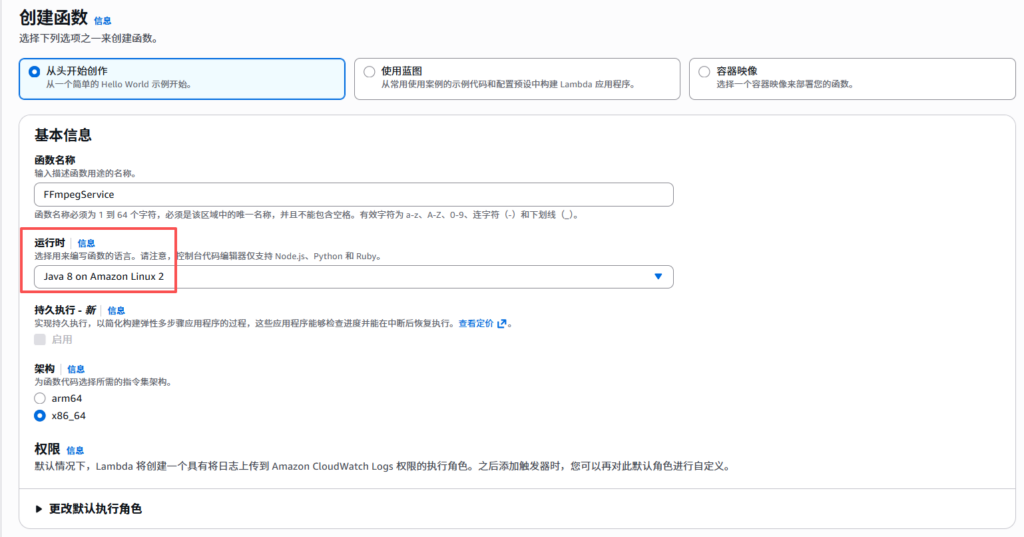Select the 从头开始创作 radio button
This screenshot has height=537, width=1024.
(35, 72)
